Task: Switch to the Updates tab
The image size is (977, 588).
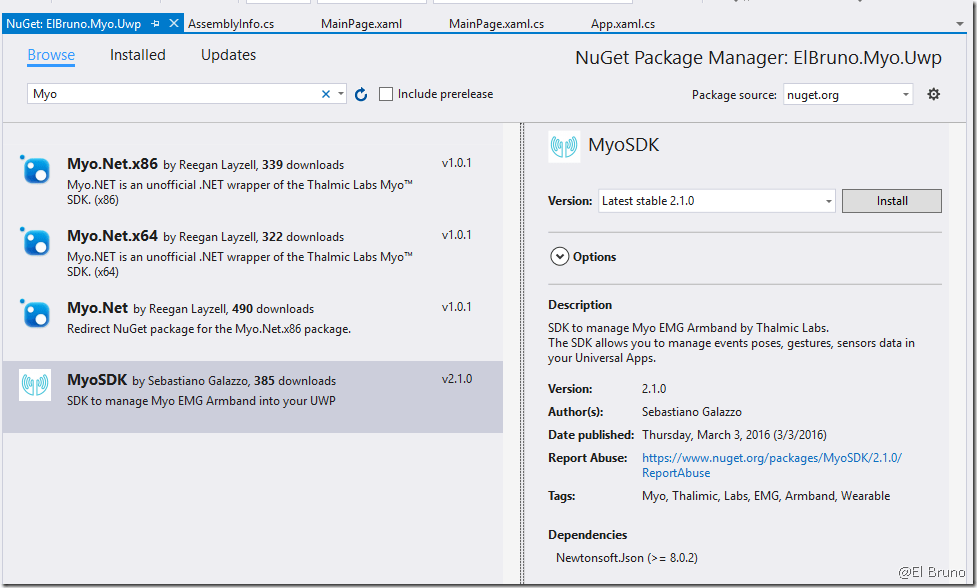Action: pyautogui.click(x=228, y=55)
